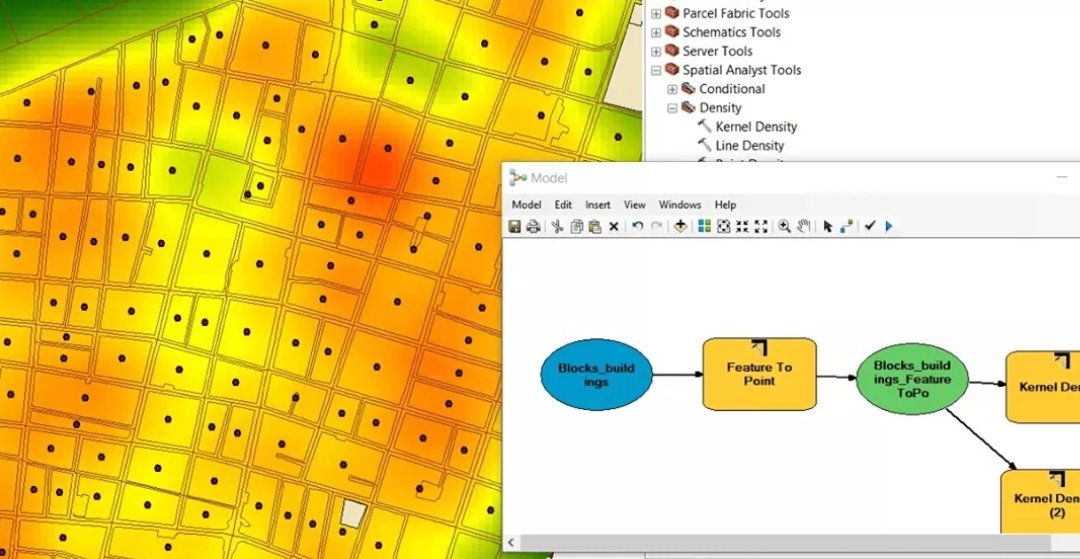Apply Auto Layout to the model
The height and width of the screenshot is (559, 1080).
coord(704,226)
